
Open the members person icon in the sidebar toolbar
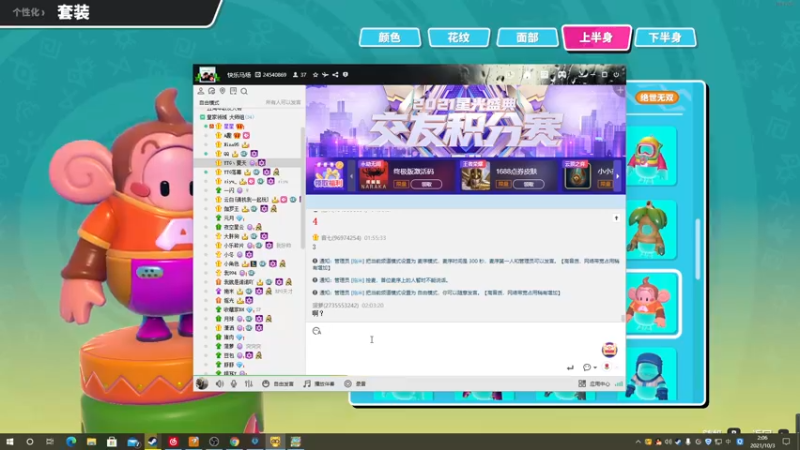click(201, 91)
